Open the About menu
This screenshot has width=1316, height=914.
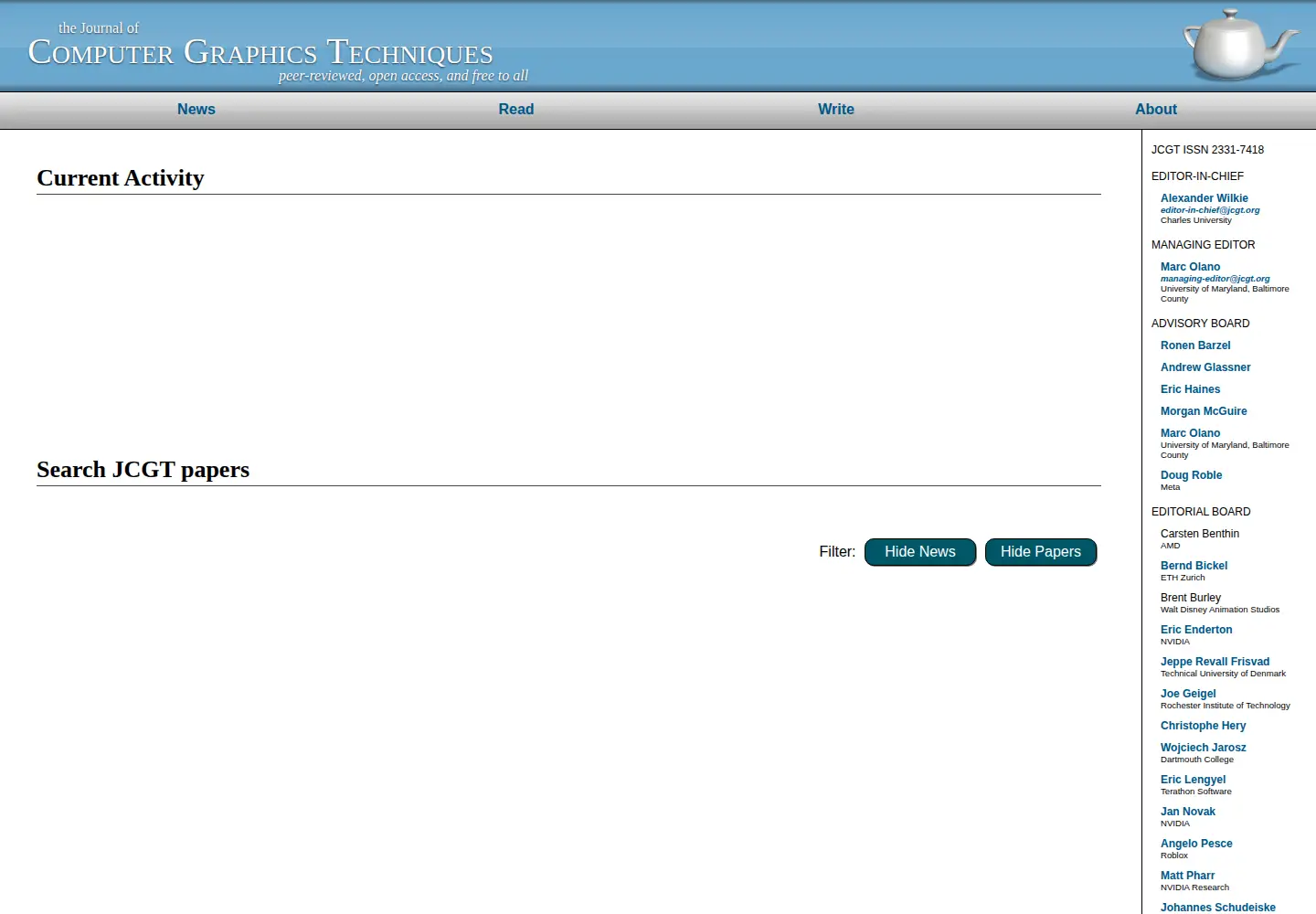point(1156,110)
